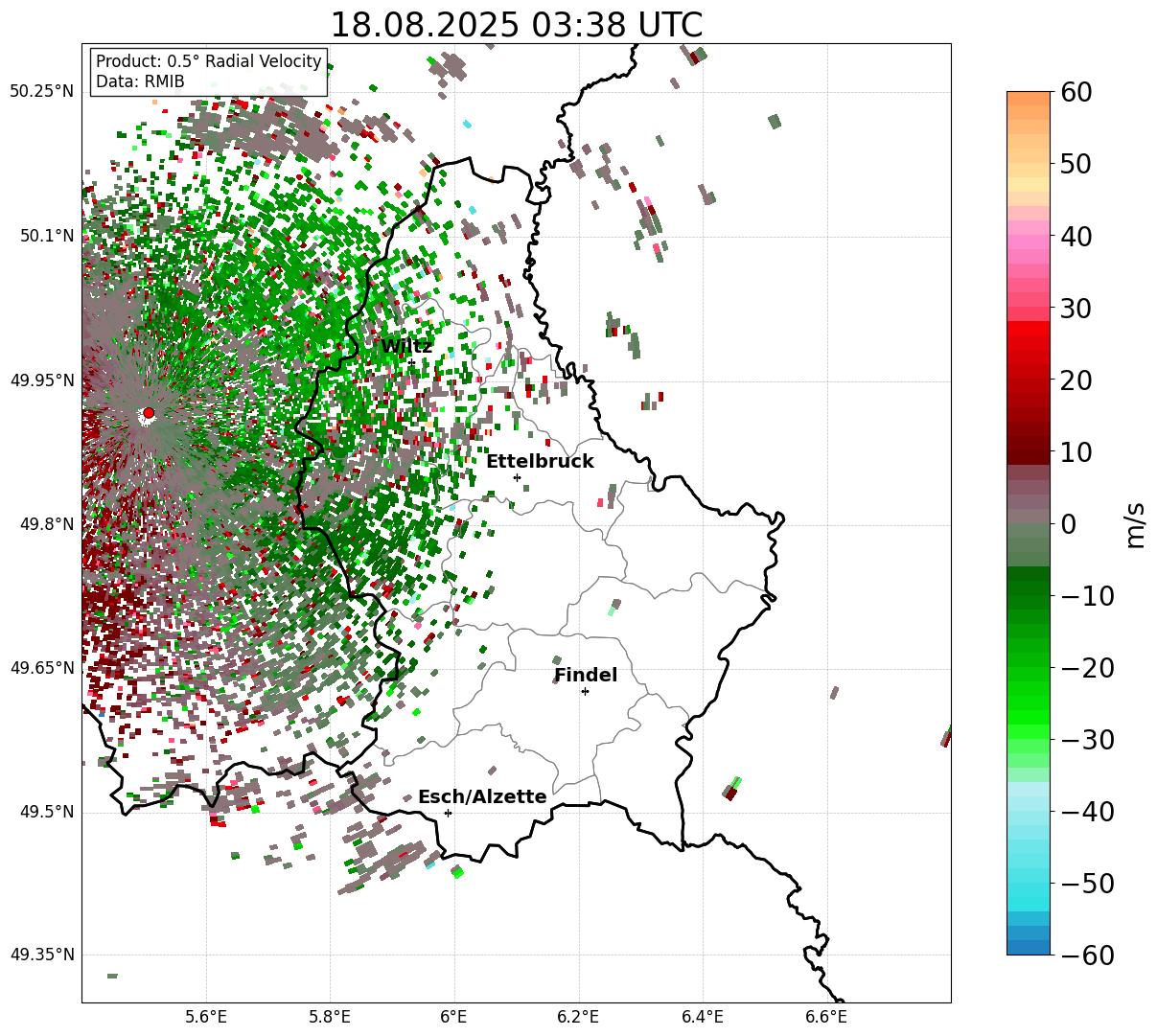
Task: Click the 49.8°N latitude label
Action: (x=46, y=524)
